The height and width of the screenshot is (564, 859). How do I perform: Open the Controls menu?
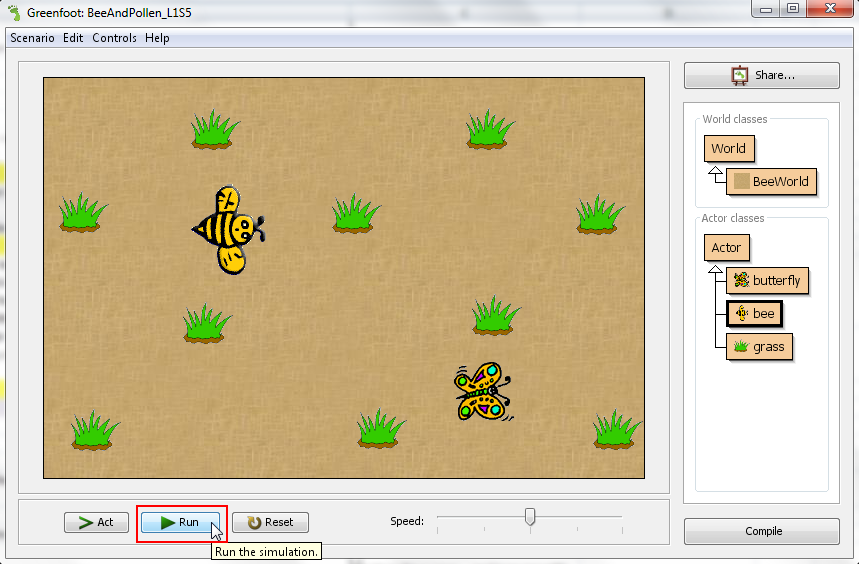point(114,38)
